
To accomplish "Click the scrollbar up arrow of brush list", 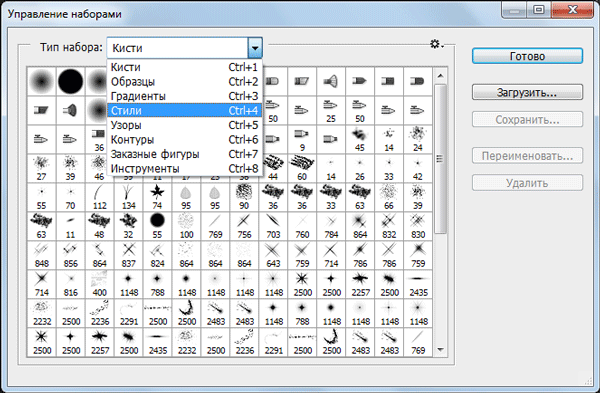I will 440,76.
